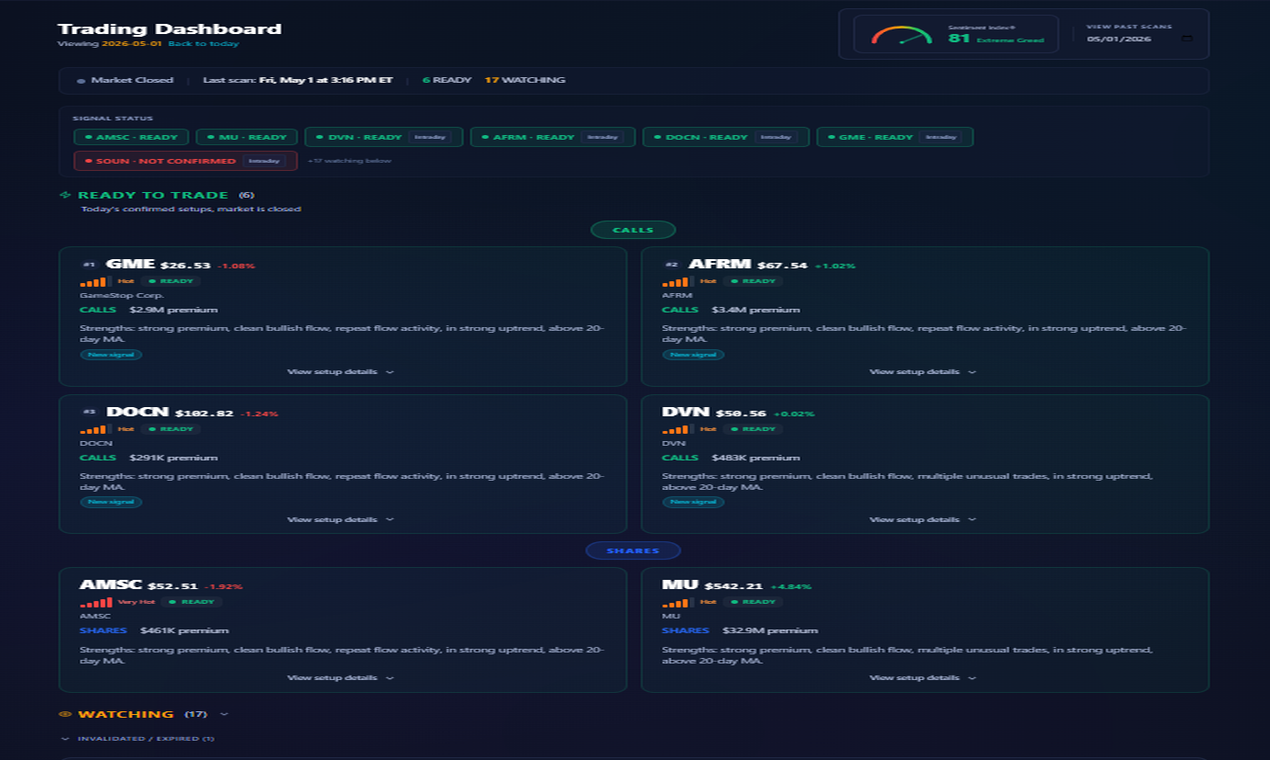Screen dimensions: 1270x760
Task: Expand MU View setup details
Action: click(923, 678)
